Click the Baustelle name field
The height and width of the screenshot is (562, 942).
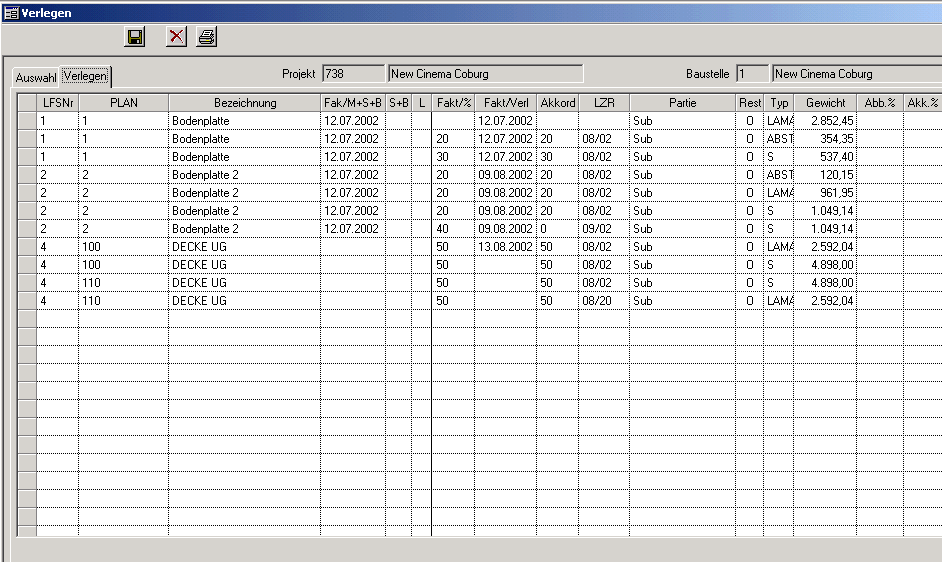[856, 74]
